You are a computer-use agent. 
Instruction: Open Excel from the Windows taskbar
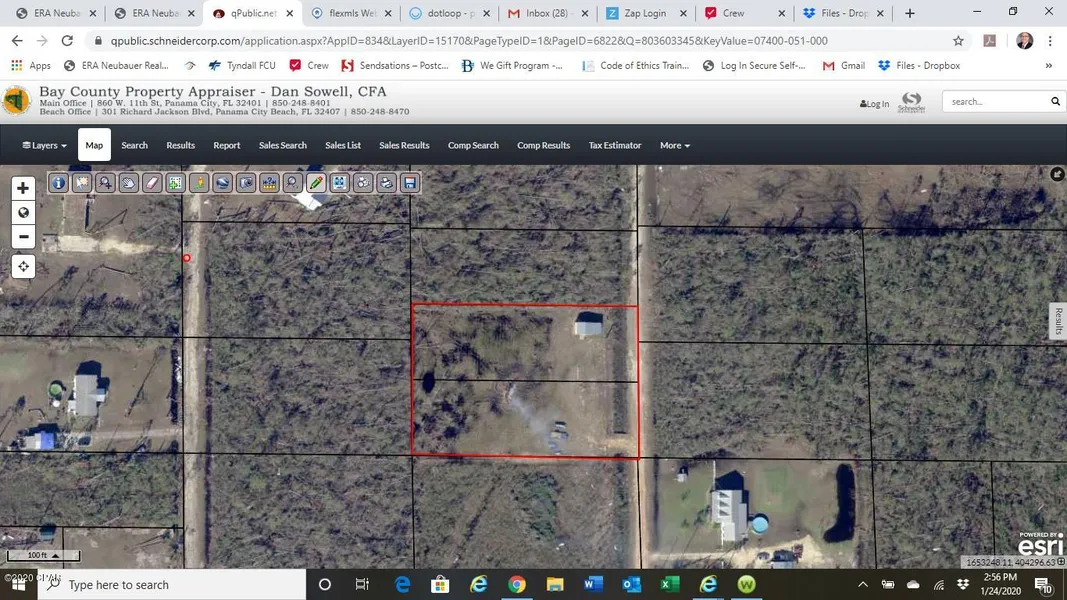pyautogui.click(x=670, y=585)
